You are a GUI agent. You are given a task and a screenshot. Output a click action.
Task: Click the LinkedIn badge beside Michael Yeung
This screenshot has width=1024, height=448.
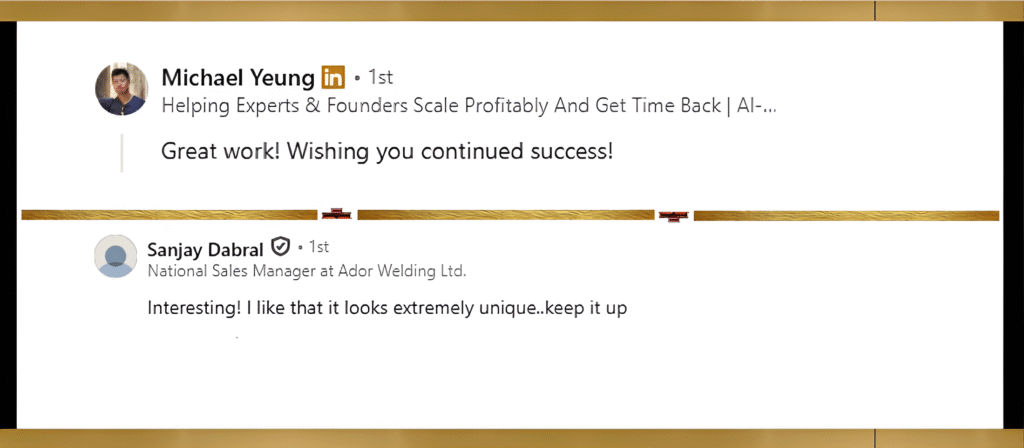(333, 77)
